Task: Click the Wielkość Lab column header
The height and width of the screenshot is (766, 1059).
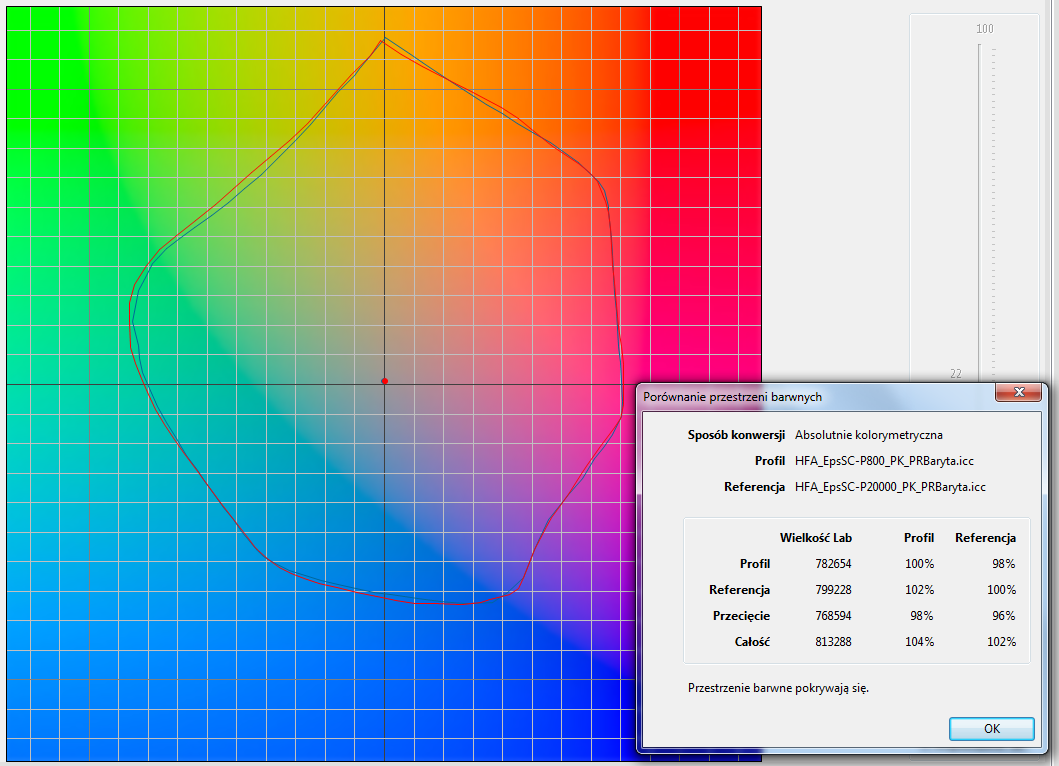Action: tap(816, 538)
